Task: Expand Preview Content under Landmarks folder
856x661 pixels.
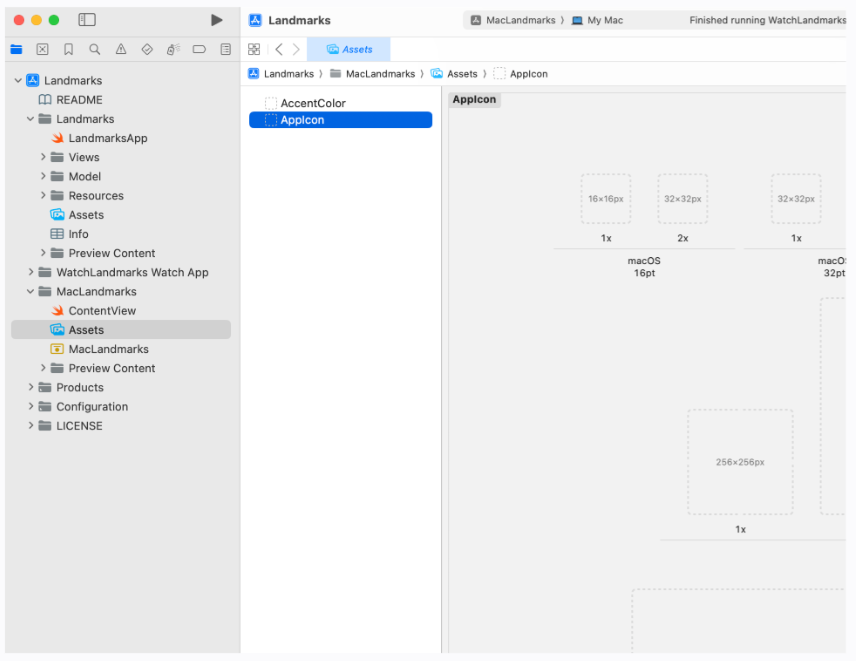Action: coord(43,253)
